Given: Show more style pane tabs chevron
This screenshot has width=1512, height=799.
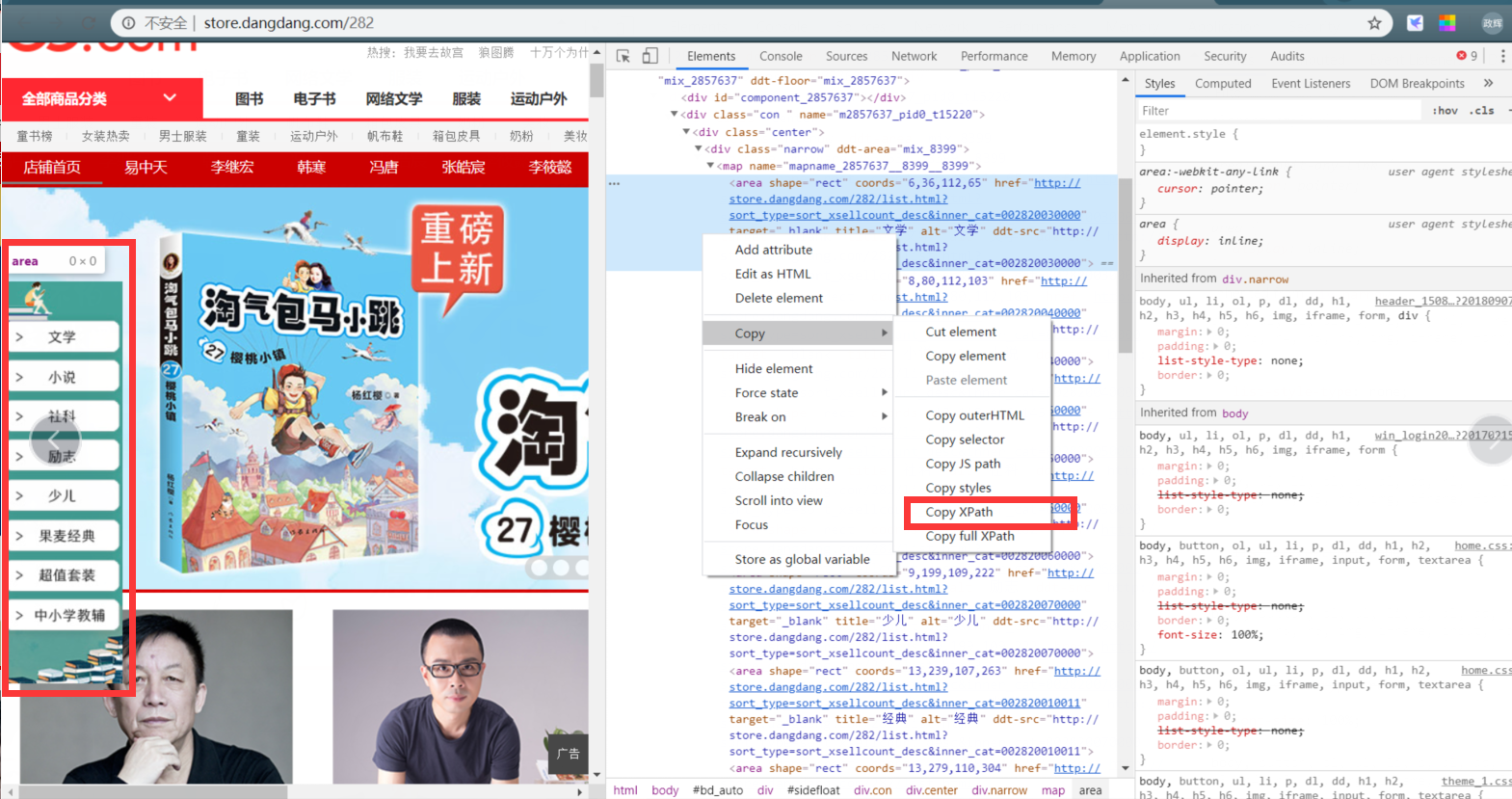Looking at the screenshot, I should coord(1488,83).
